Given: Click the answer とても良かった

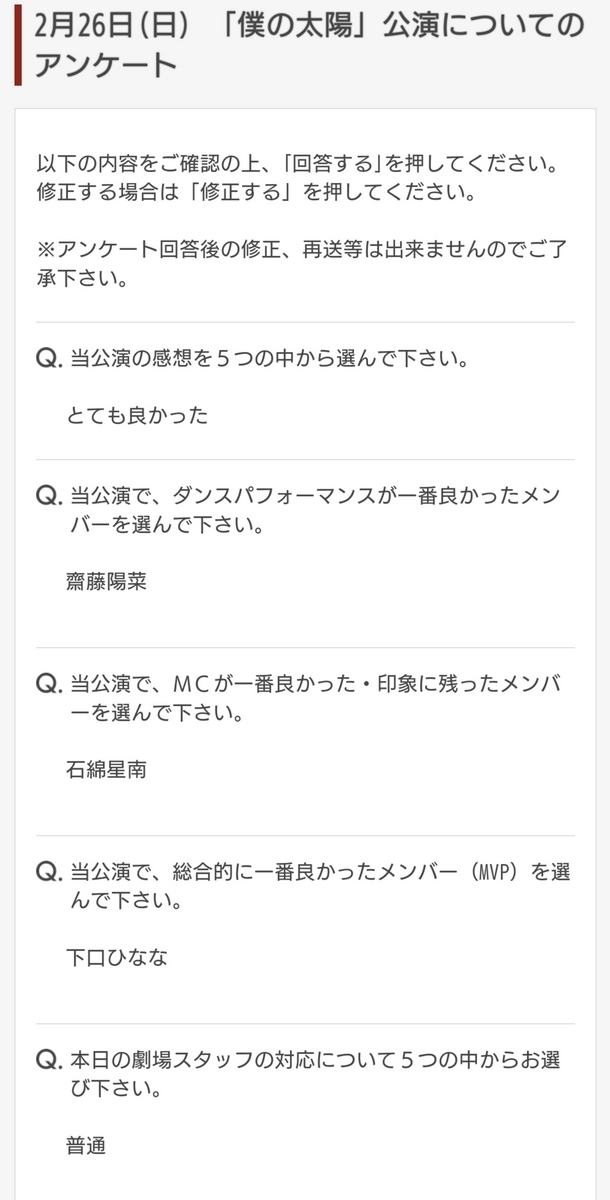Looking at the screenshot, I should [x=137, y=415].
